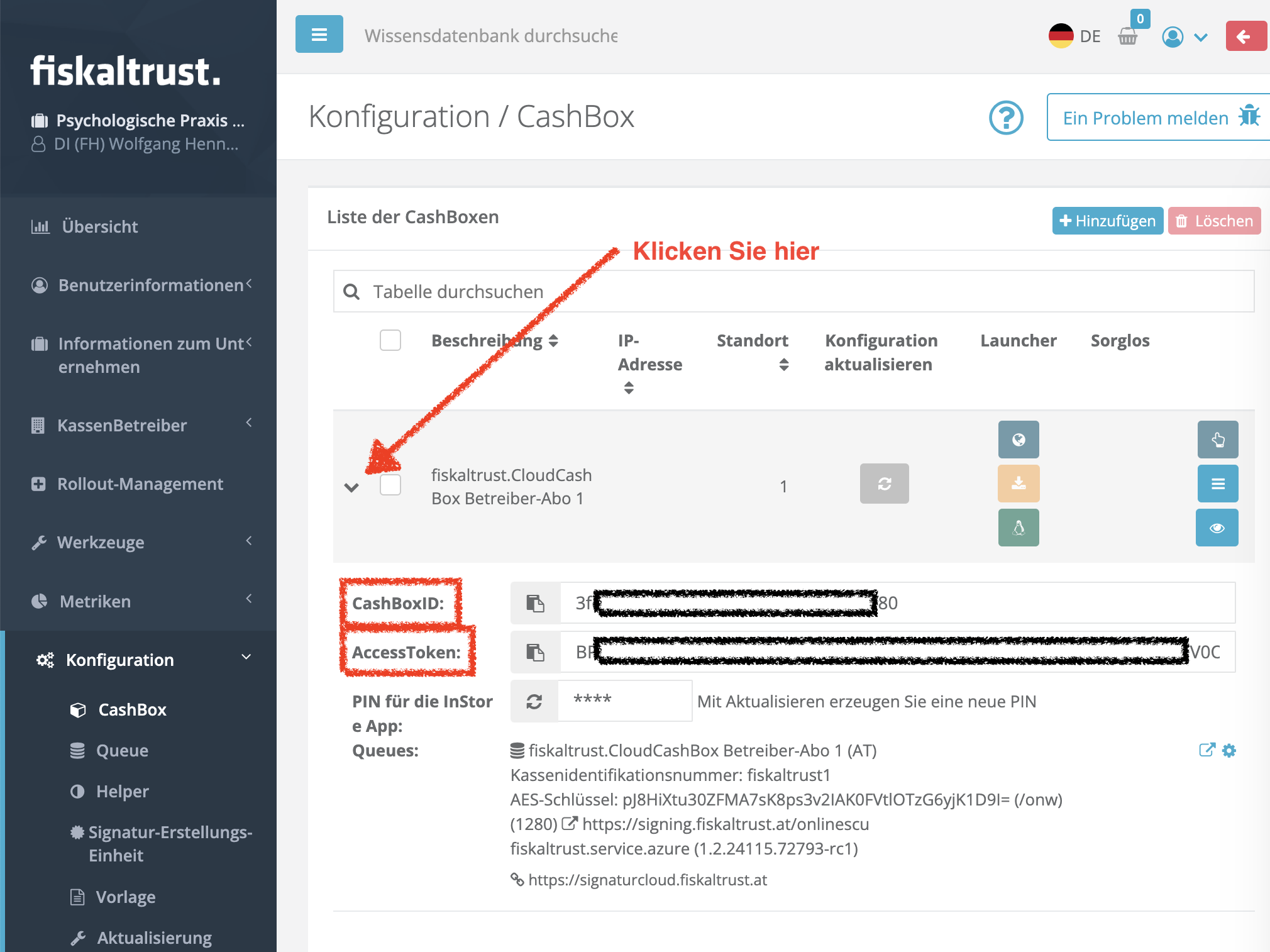The height and width of the screenshot is (952, 1270).
Task: Open the shopping basket icon
Action: pos(1128,36)
